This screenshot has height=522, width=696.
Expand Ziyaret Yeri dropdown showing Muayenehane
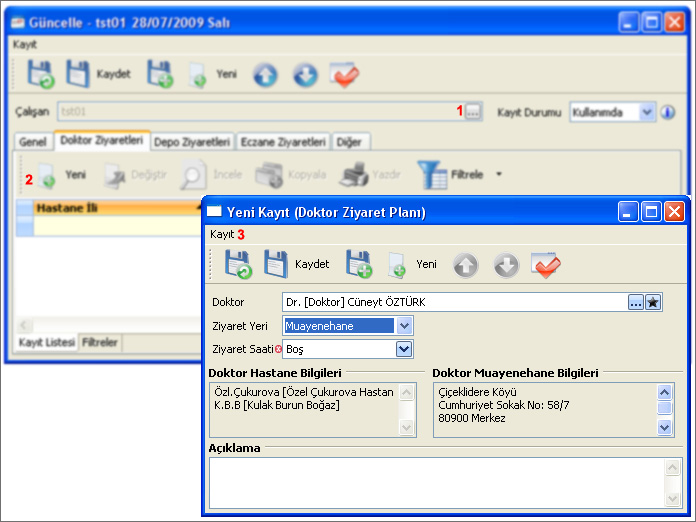tap(404, 326)
